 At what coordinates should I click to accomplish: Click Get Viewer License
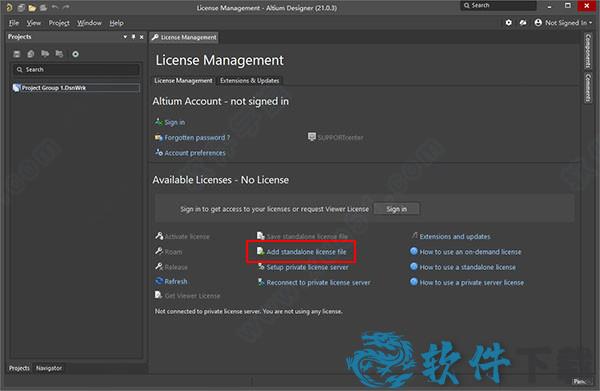(192, 296)
